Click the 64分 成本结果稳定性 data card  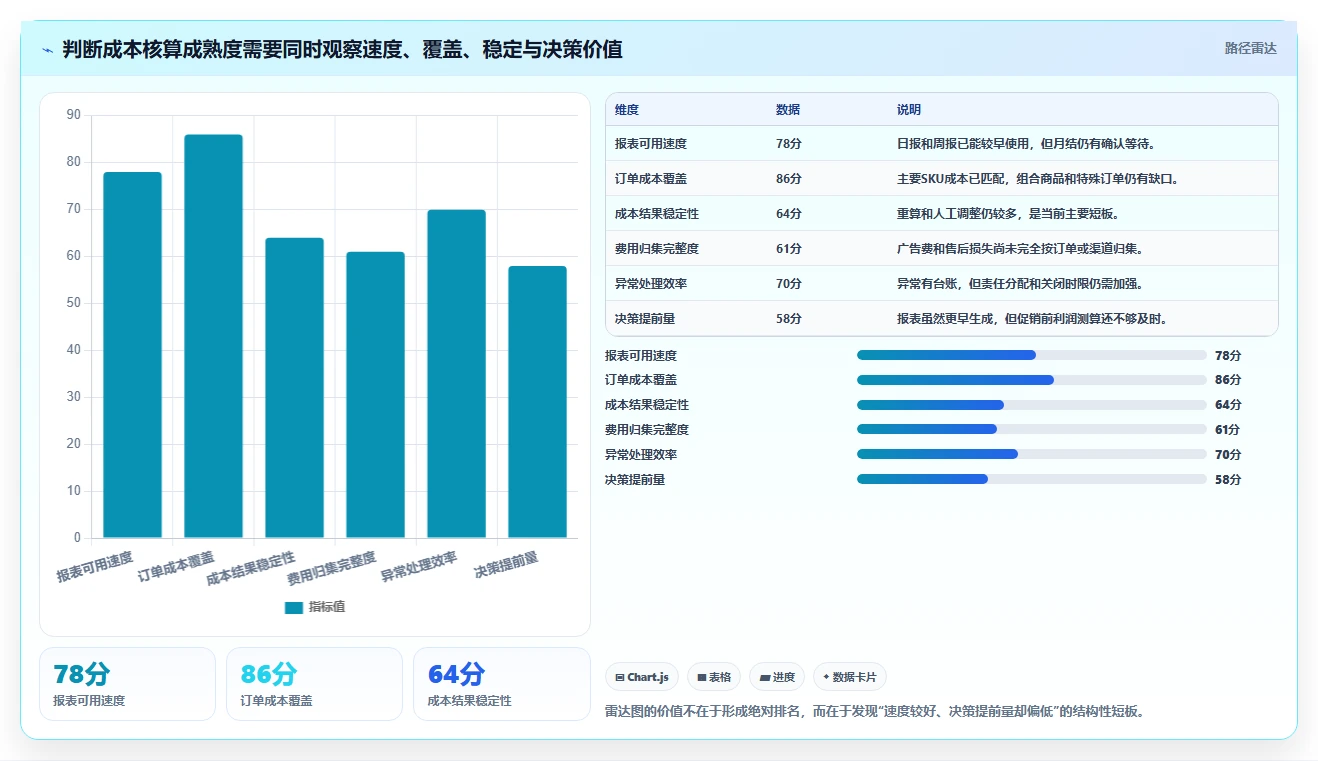pos(501,684)
